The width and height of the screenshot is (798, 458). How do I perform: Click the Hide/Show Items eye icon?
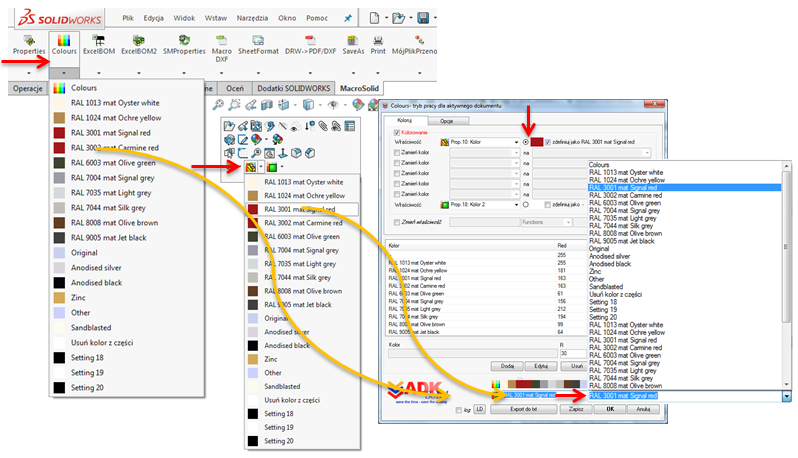tap(333, 105)
